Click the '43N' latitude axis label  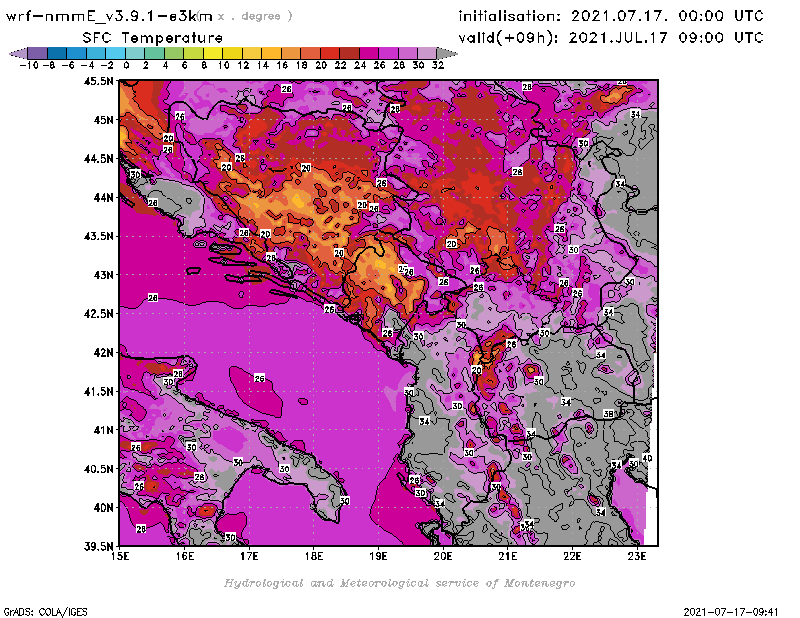pyautogui.click(x=103, y=275)
